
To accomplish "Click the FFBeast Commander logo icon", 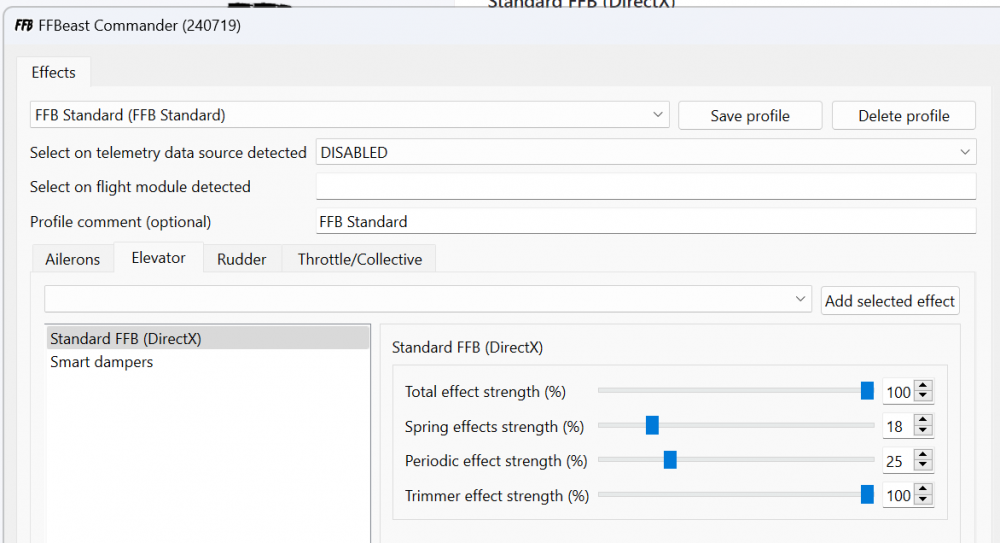I will [24, 26].
